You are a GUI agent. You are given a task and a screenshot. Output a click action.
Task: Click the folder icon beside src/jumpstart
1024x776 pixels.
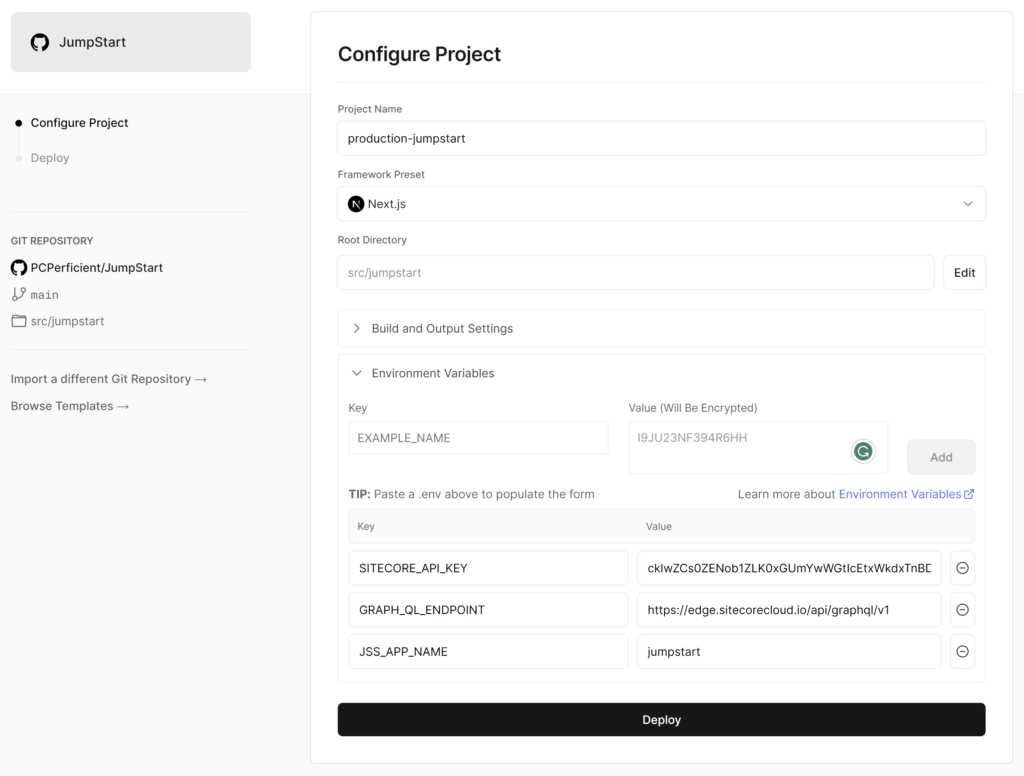[17, 321]
